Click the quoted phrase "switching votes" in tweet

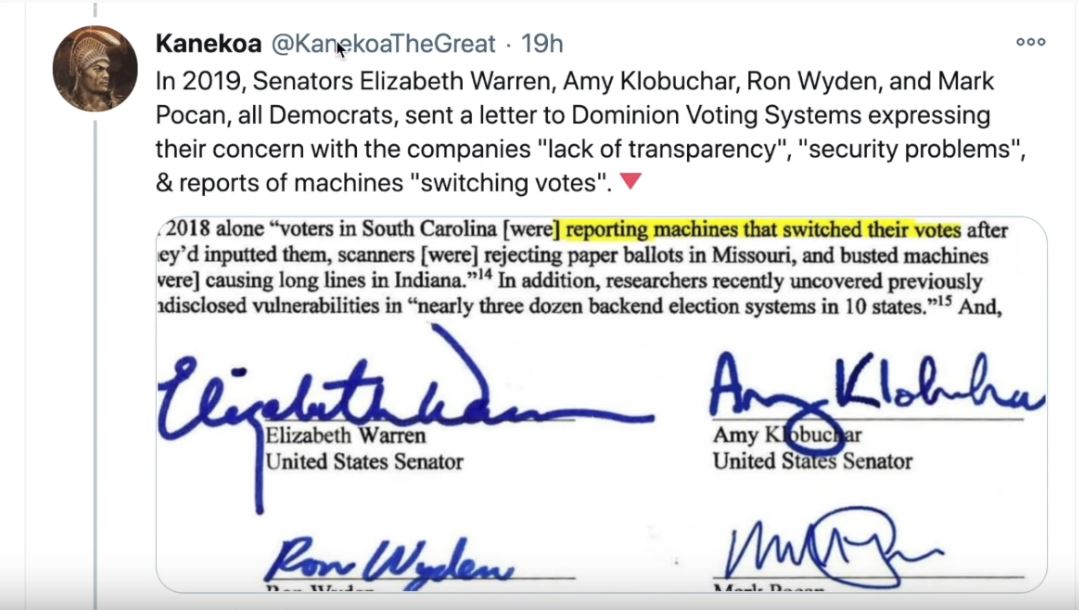click(511, 183)
